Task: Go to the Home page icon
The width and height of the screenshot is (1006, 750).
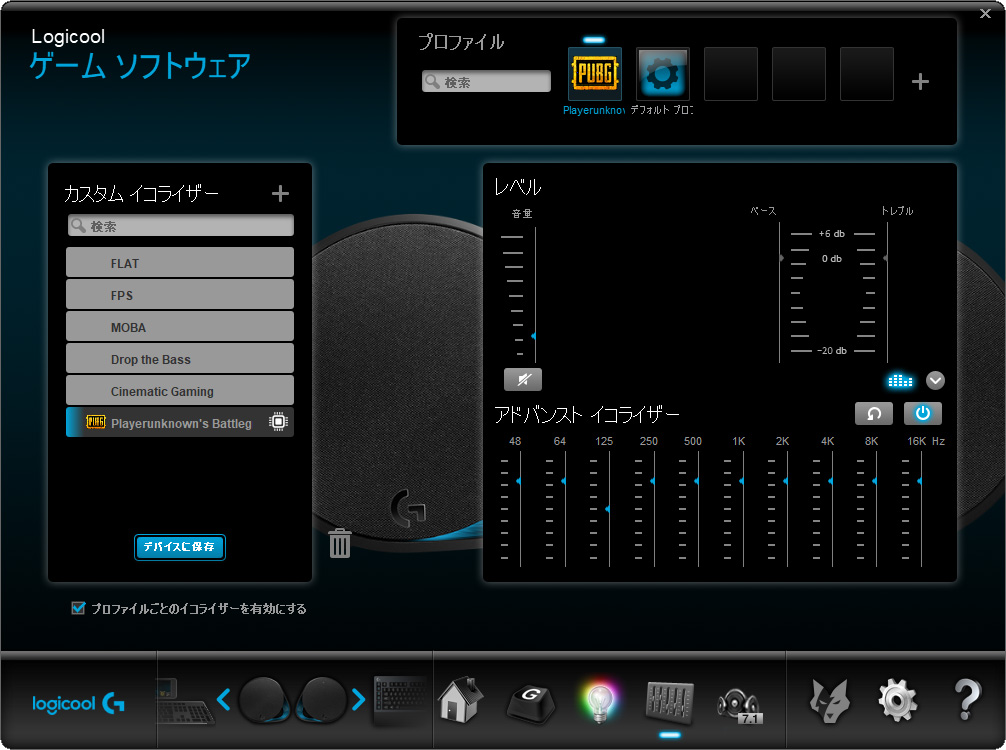Action: 461,700
